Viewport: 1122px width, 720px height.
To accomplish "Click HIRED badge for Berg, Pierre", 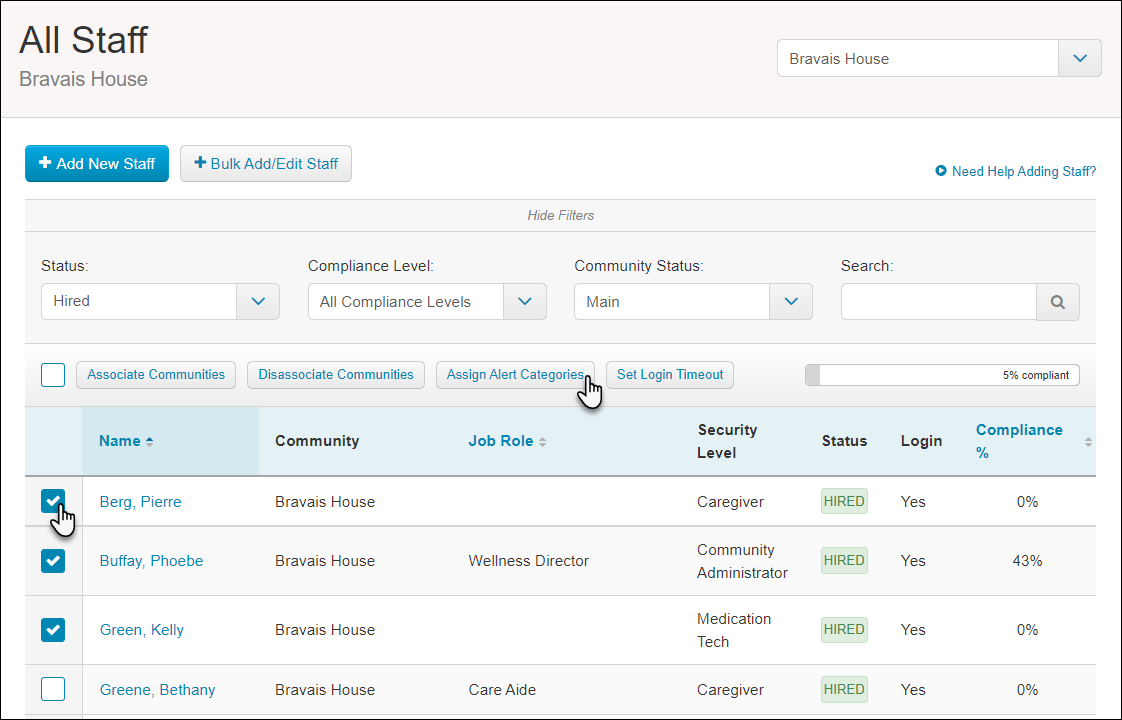I will (844, 502).
